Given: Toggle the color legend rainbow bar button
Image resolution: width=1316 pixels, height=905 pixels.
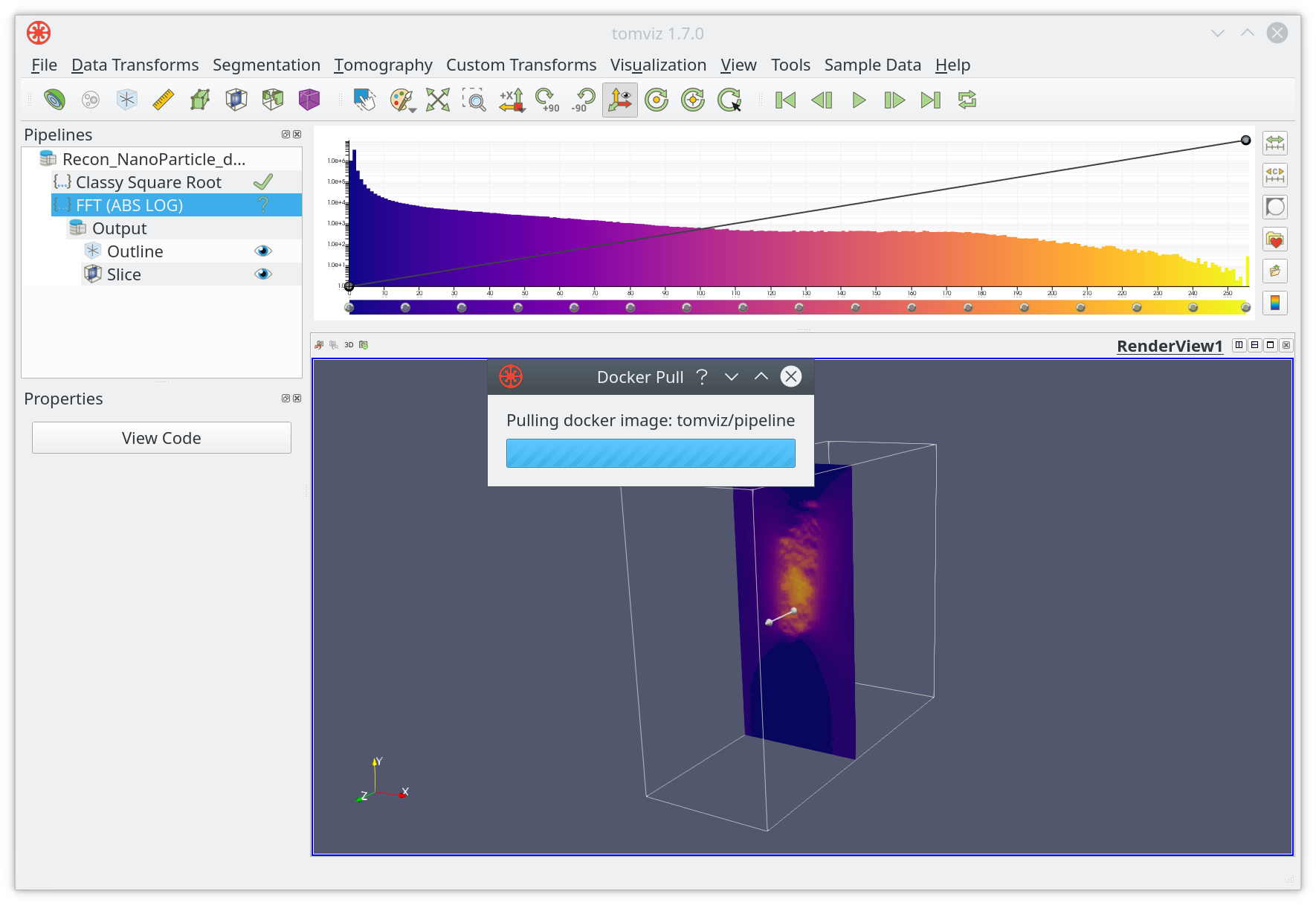Looking at the screenshot, I should coord(1275,303).
